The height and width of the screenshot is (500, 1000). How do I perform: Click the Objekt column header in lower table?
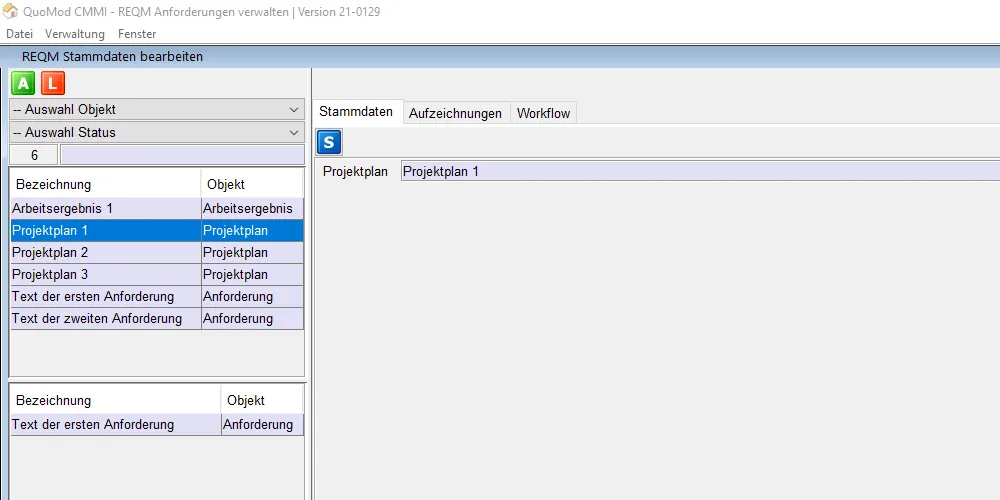262,400
